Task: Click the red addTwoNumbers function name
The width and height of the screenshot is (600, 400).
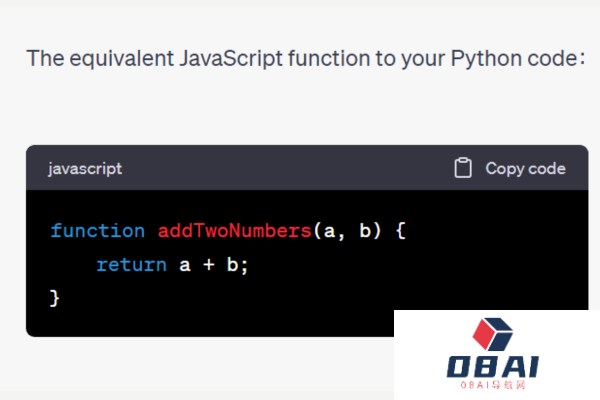Action: coord(234,231)
